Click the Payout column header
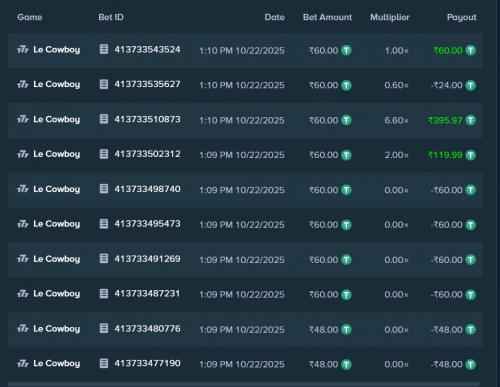The height and width of the screenshot is (387, 500). (462, 17)
